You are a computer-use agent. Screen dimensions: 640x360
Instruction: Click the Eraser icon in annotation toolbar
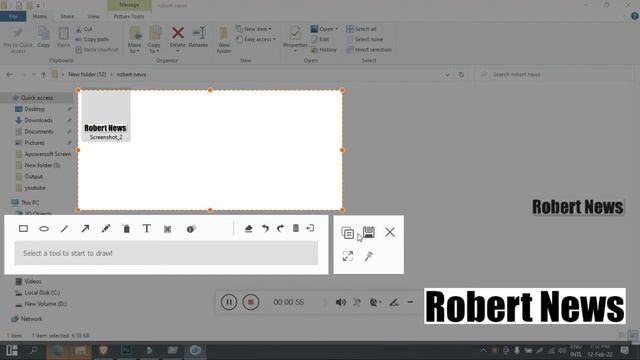click(x=248, y=229)
